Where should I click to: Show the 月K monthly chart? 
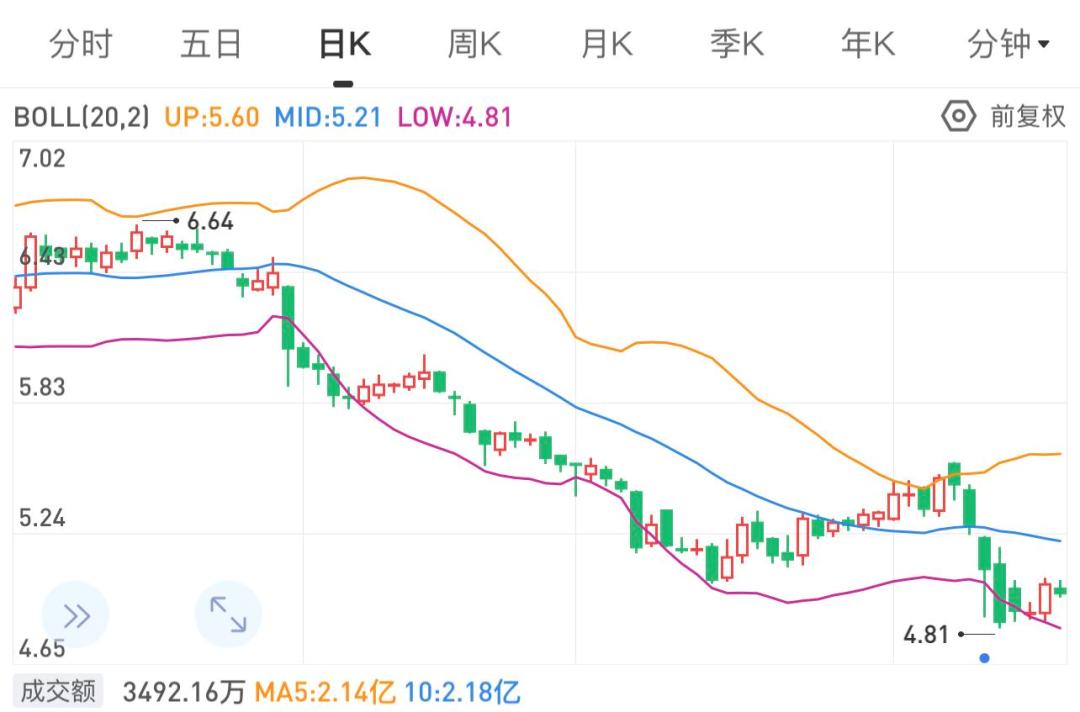pyautogui.click(x=606, y=45)
